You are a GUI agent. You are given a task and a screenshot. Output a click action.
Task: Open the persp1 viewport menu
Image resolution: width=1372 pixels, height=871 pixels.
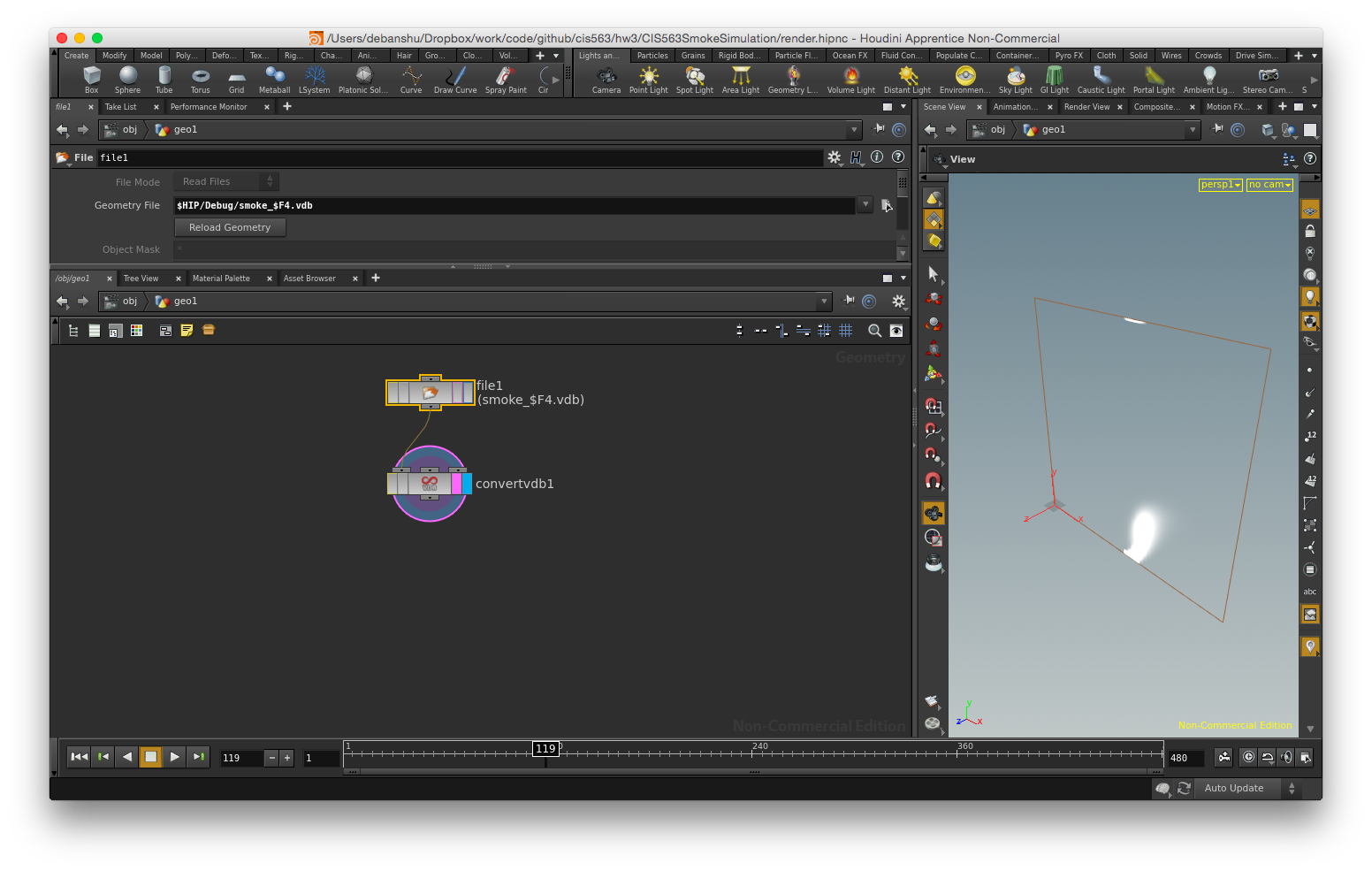click(x=1221, y=185)
